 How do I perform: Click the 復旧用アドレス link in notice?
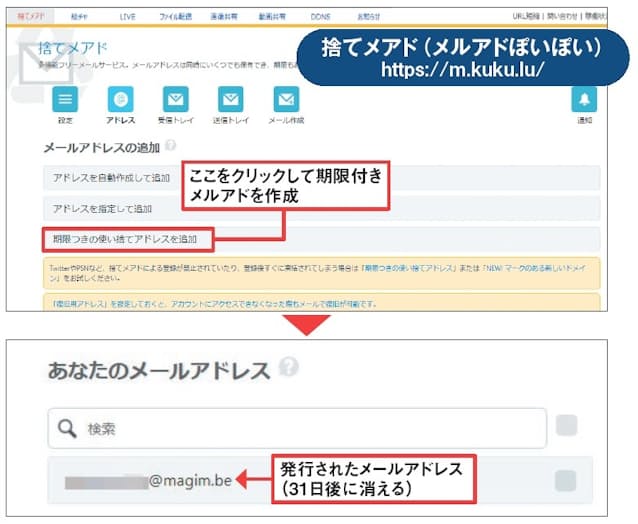click(80, 304)
